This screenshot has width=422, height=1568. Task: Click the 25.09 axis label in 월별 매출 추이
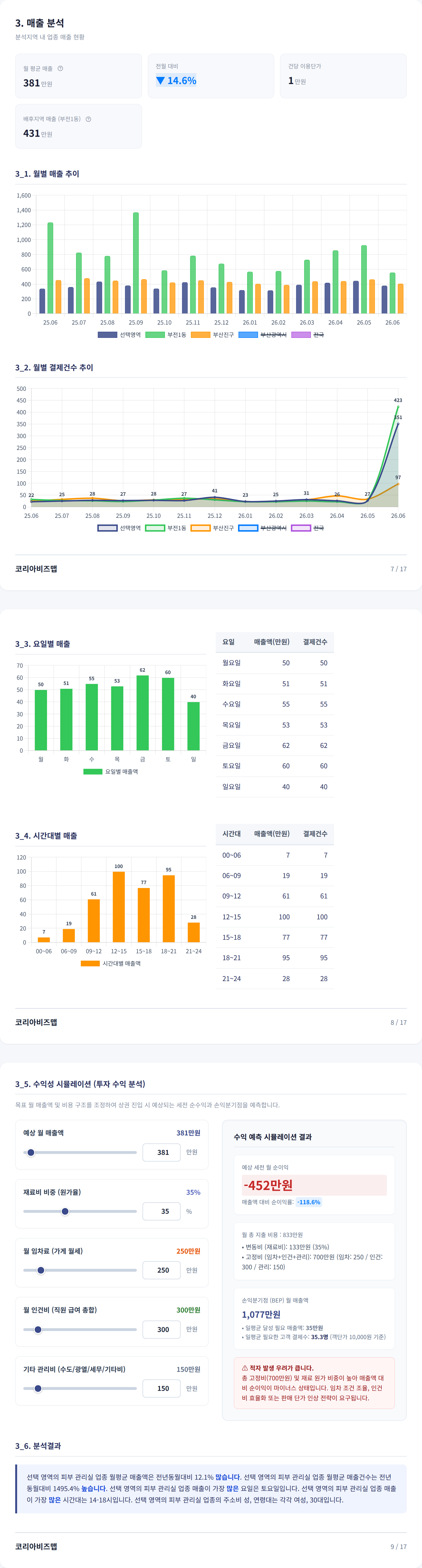point(136,323)
